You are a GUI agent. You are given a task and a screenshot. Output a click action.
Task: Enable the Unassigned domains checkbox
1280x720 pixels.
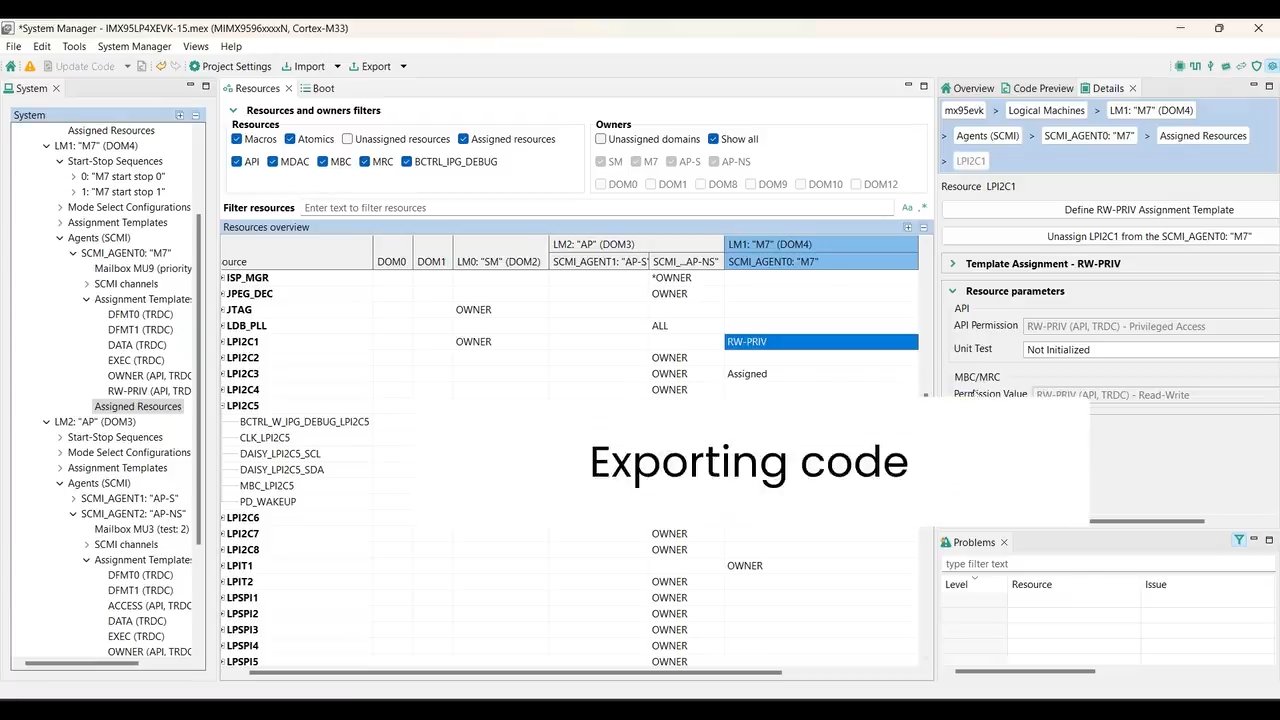pyautogui.click(x=601, y=139)
